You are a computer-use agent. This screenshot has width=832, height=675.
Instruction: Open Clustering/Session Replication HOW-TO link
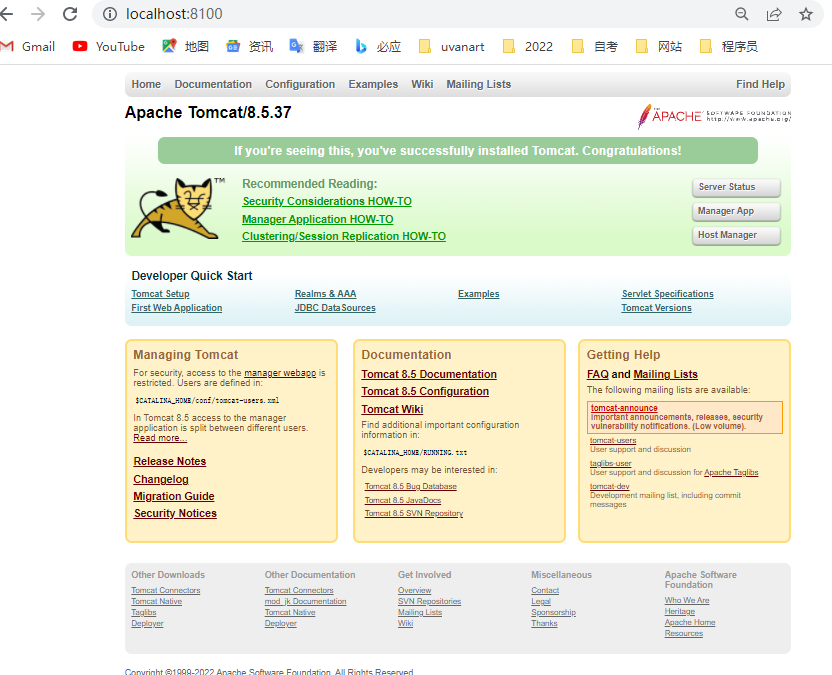click(344, 237)
